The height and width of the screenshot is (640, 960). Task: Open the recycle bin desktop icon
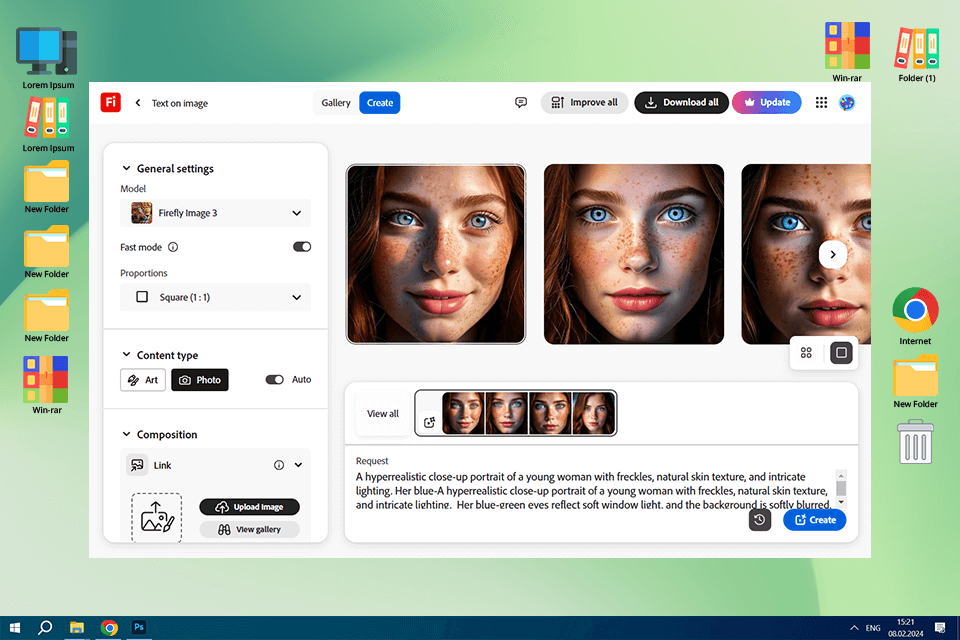tap(915, 441)
